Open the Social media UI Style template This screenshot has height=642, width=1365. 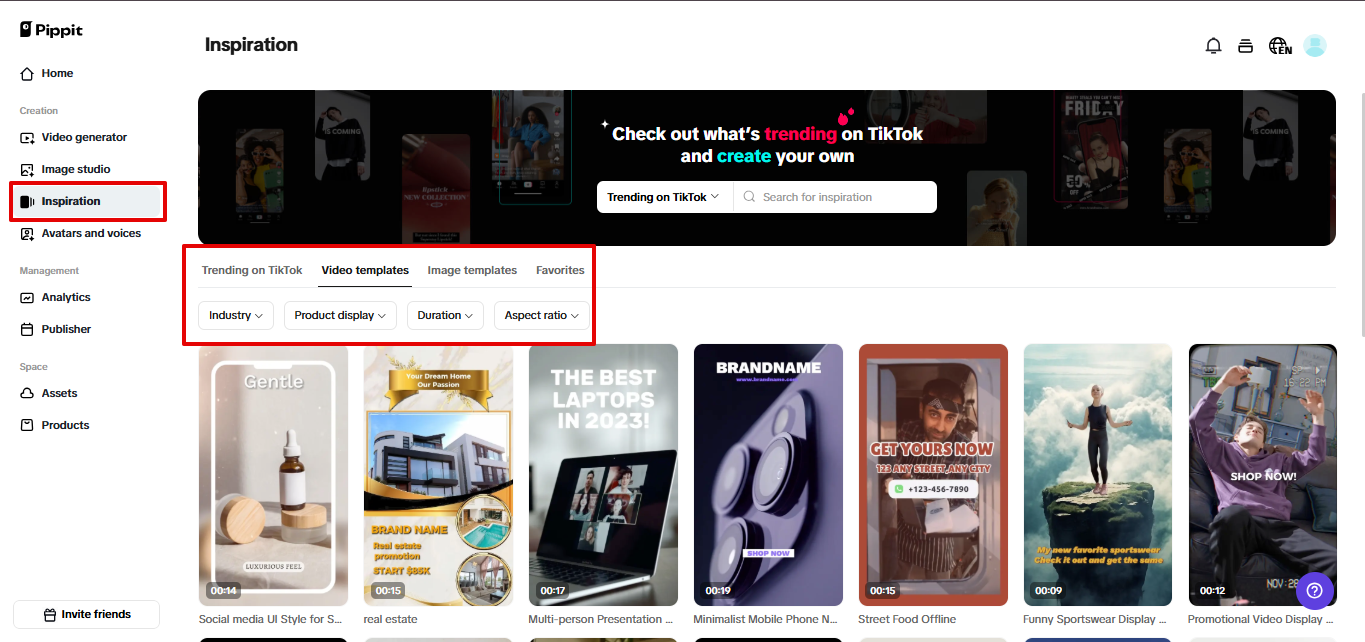(x=273, y=475)
